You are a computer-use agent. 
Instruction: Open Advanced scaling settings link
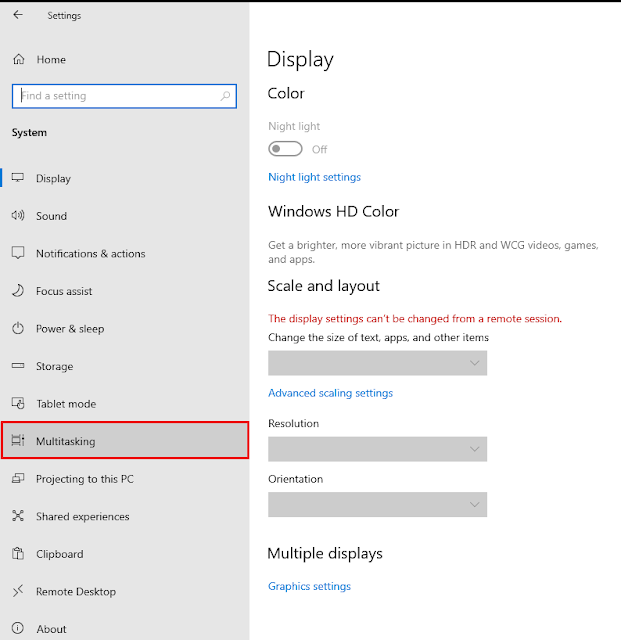point(330,393)
